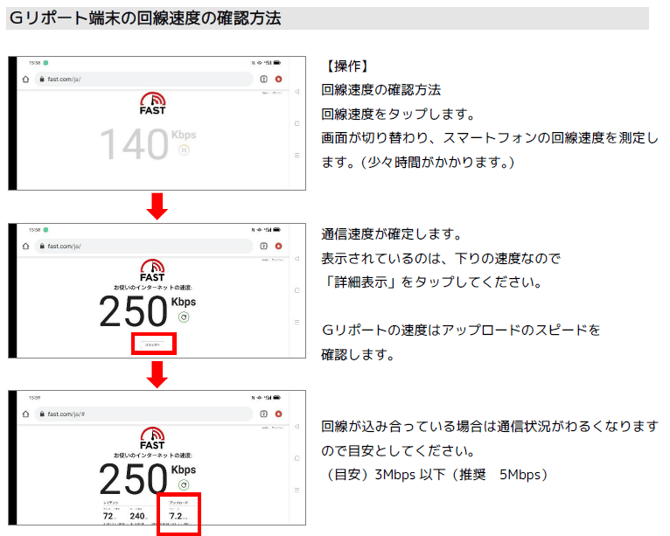Open the tab switcher icon in the 140 Kbps screenshot
670x536 pixels.
pos(264,79)
